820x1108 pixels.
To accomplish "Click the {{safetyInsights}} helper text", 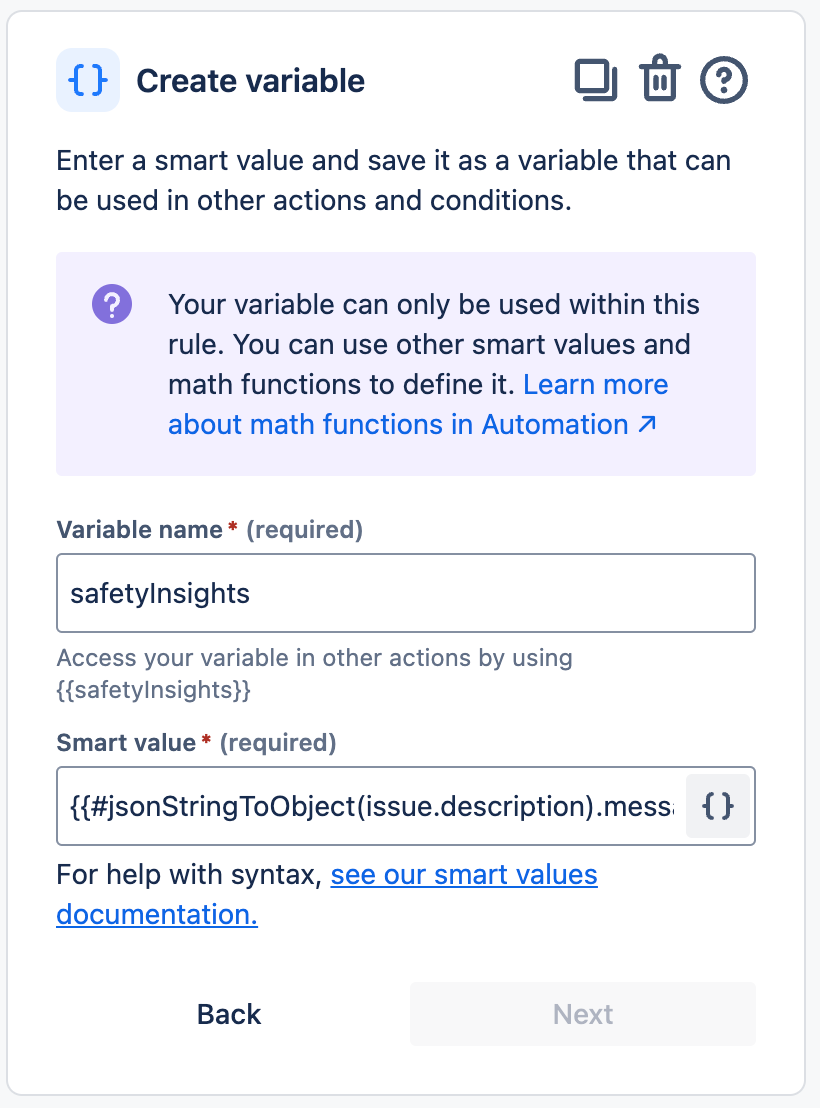I will pyautogui.click(x=153, y=690).
